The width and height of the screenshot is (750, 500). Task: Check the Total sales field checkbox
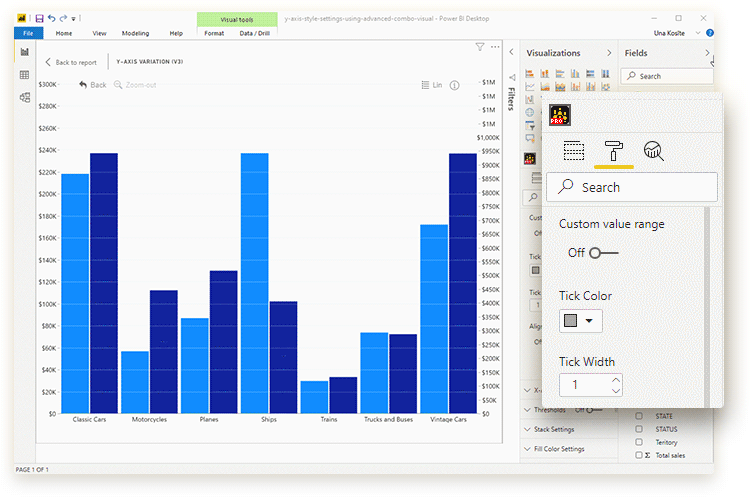coord(639,455)
